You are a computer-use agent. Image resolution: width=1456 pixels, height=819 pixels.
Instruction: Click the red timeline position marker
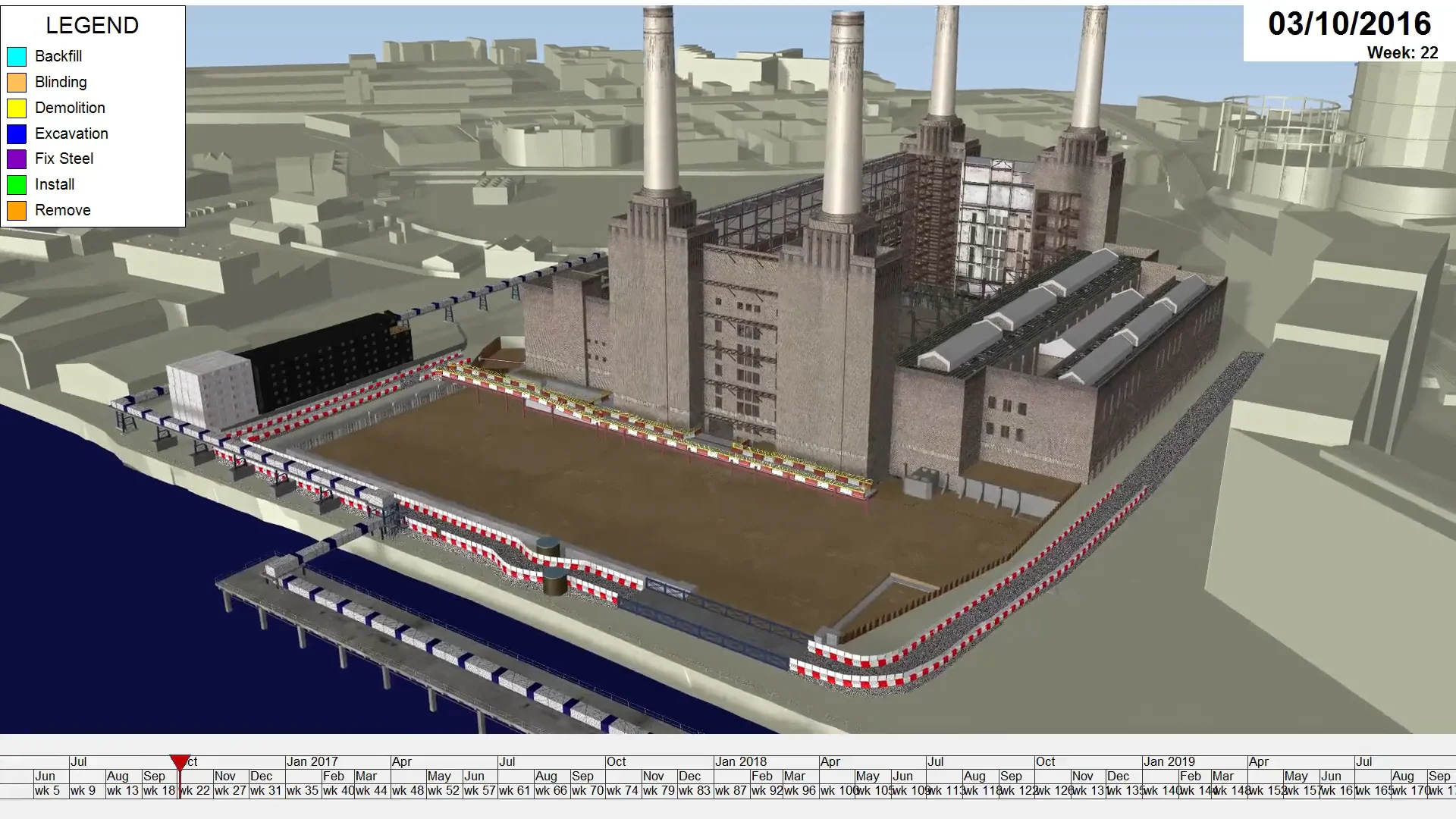(179, 763)
